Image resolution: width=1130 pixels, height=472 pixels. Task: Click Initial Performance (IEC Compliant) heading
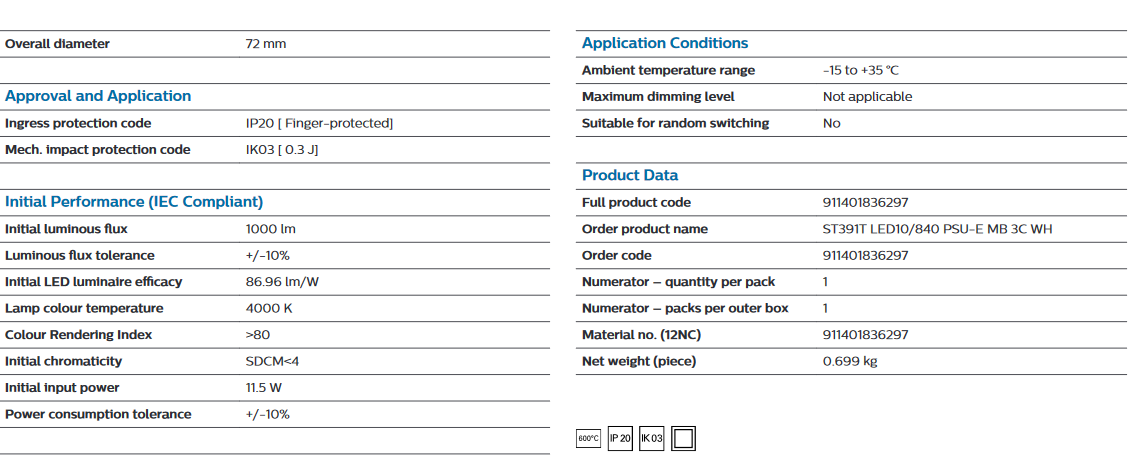134,202
